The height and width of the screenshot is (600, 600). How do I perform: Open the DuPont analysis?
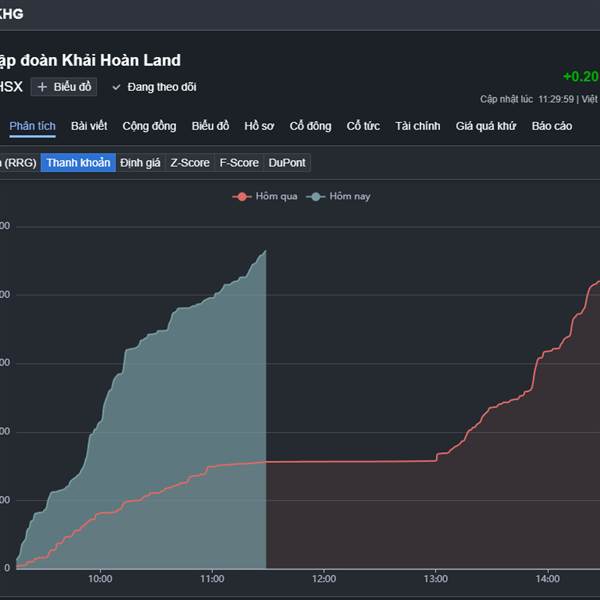(x=287, y=162)
